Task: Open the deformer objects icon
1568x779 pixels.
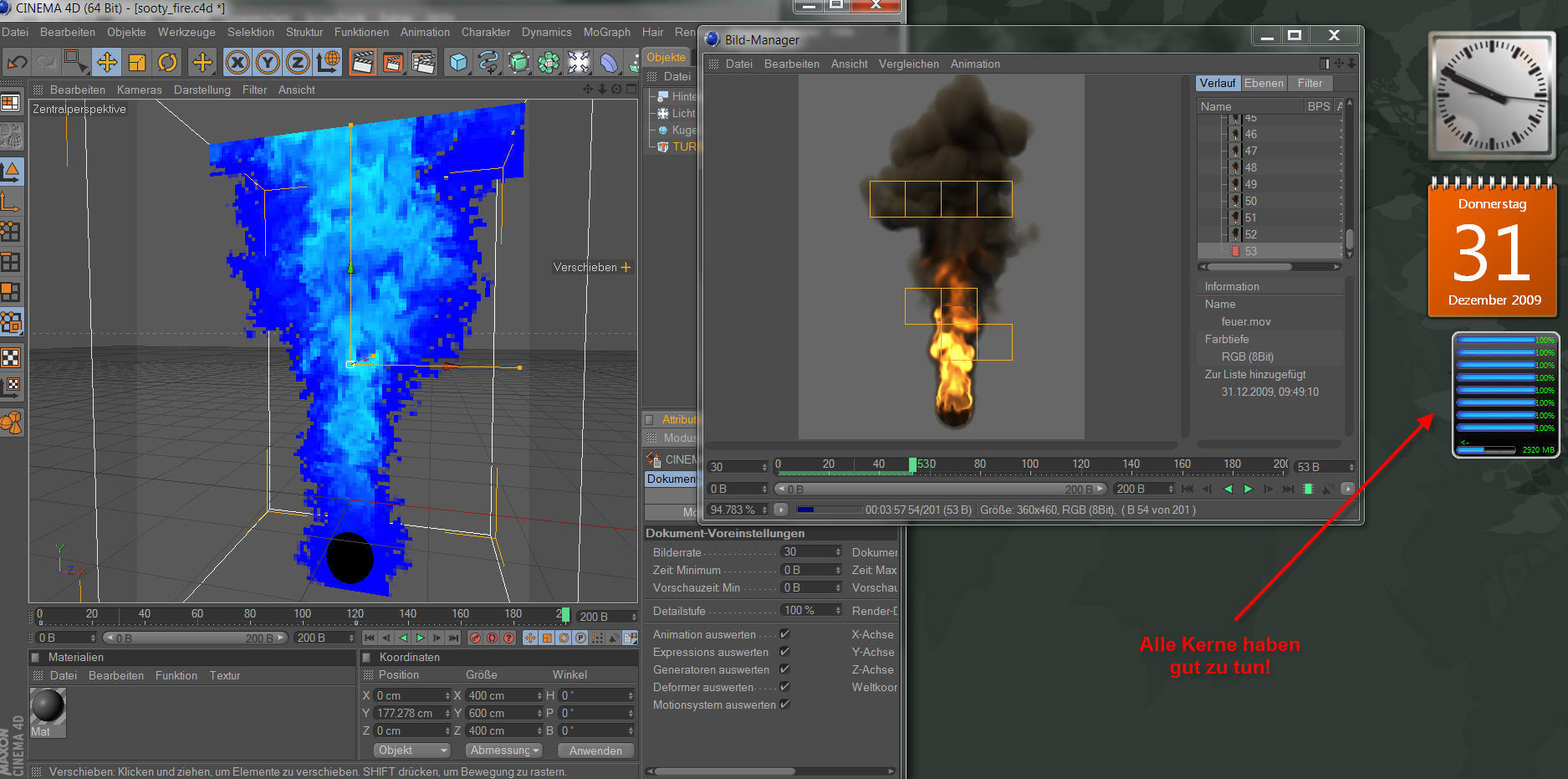Action: [609, 62]
